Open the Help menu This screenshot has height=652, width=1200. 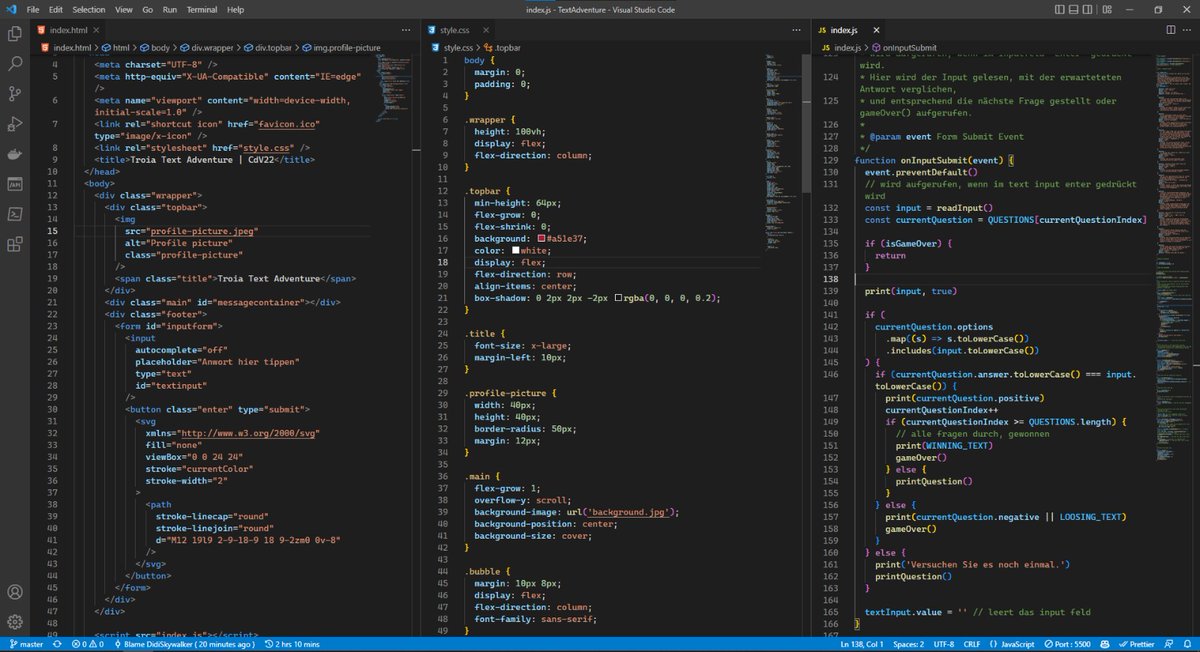(235, 9)
